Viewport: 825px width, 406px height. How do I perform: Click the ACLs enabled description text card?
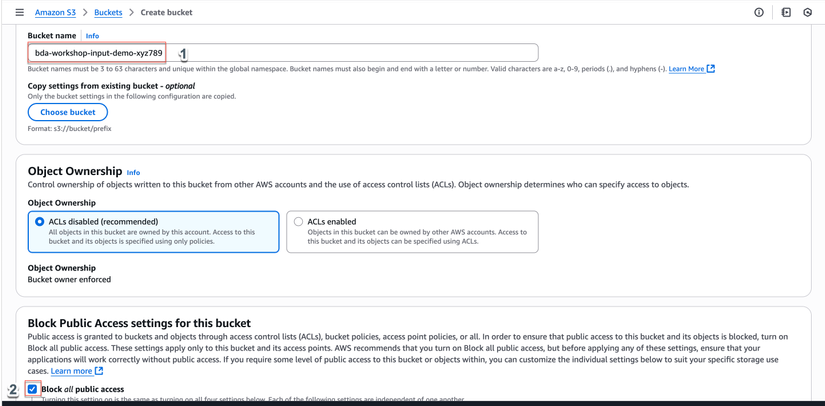point(416,236)
